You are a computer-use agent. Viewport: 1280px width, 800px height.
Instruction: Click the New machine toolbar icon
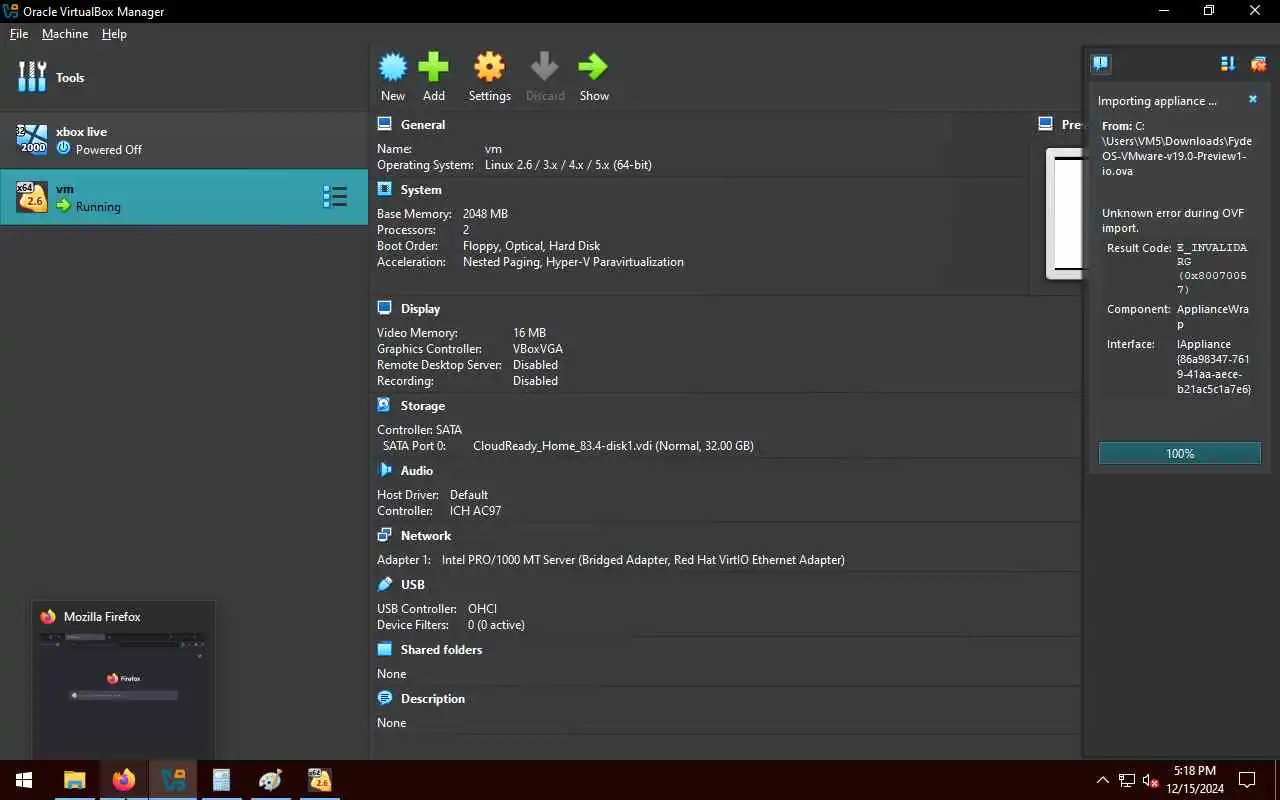pos(393,67)
